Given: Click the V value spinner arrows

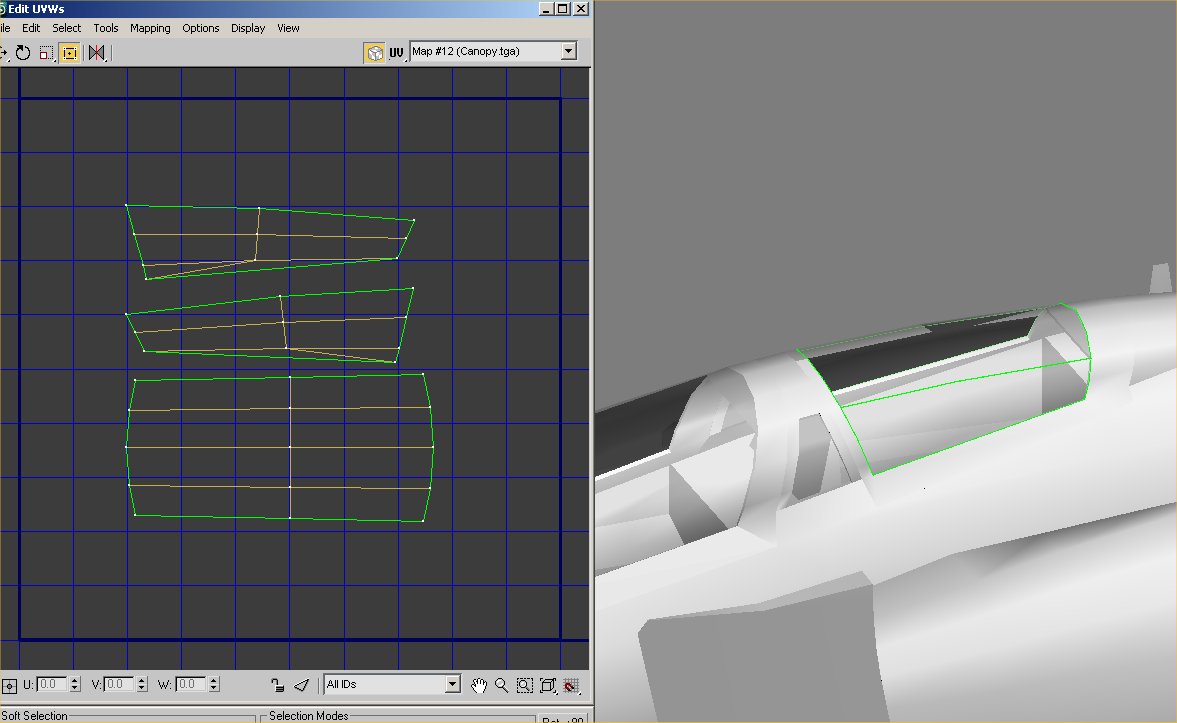Looking at the screenshot, I should click(x=142, y=684).
